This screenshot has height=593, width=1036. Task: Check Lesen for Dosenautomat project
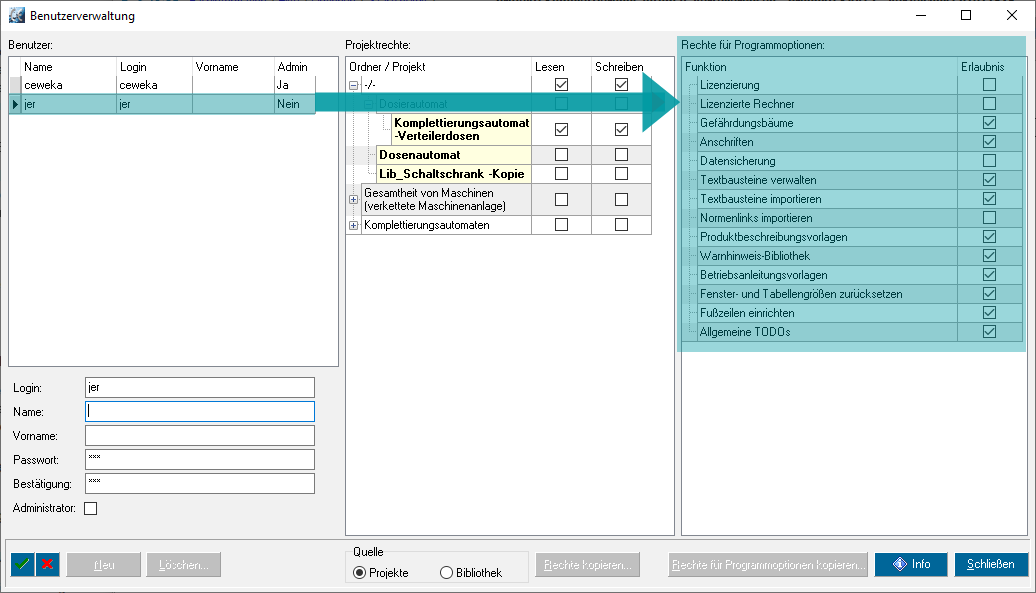pyautogui.click(x=561, y=155)
